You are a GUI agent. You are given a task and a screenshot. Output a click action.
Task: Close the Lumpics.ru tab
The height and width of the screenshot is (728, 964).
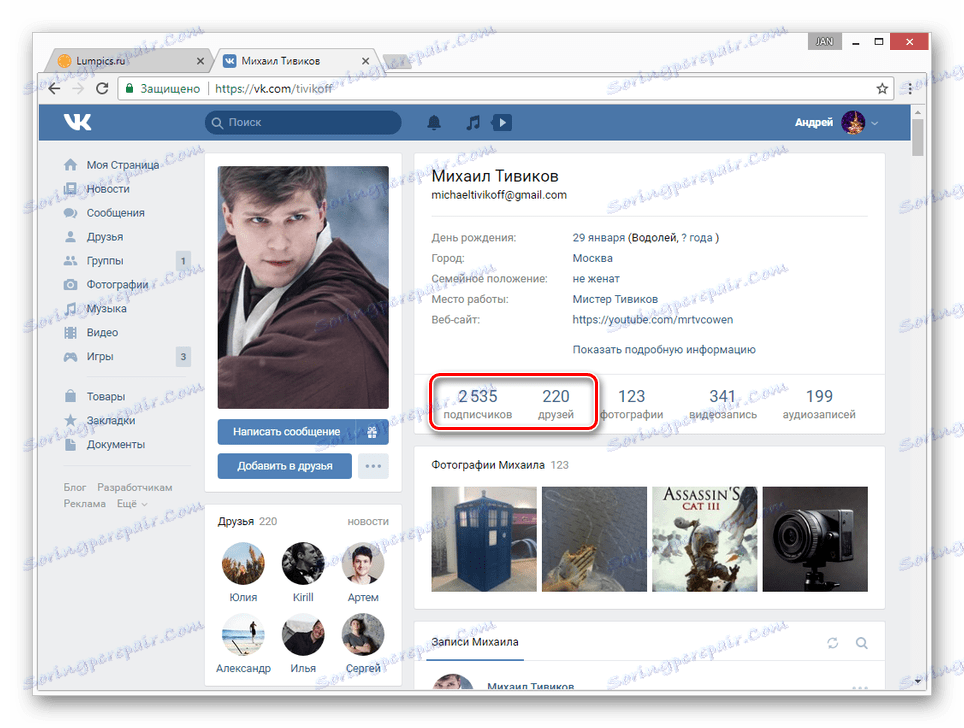pyautogui.click(x=200, y=61)
